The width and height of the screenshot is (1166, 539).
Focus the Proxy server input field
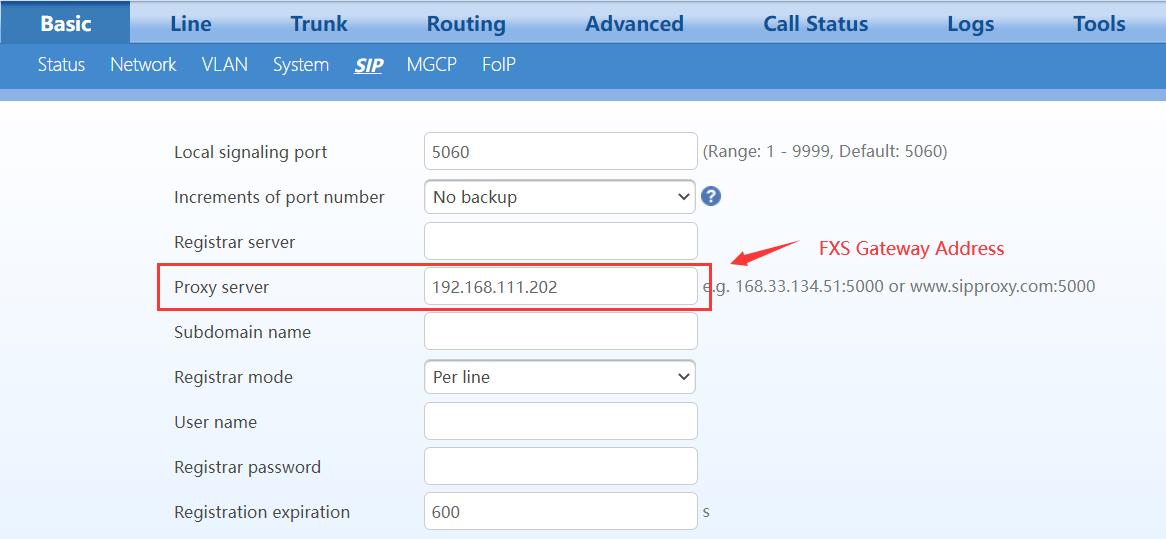560,287
